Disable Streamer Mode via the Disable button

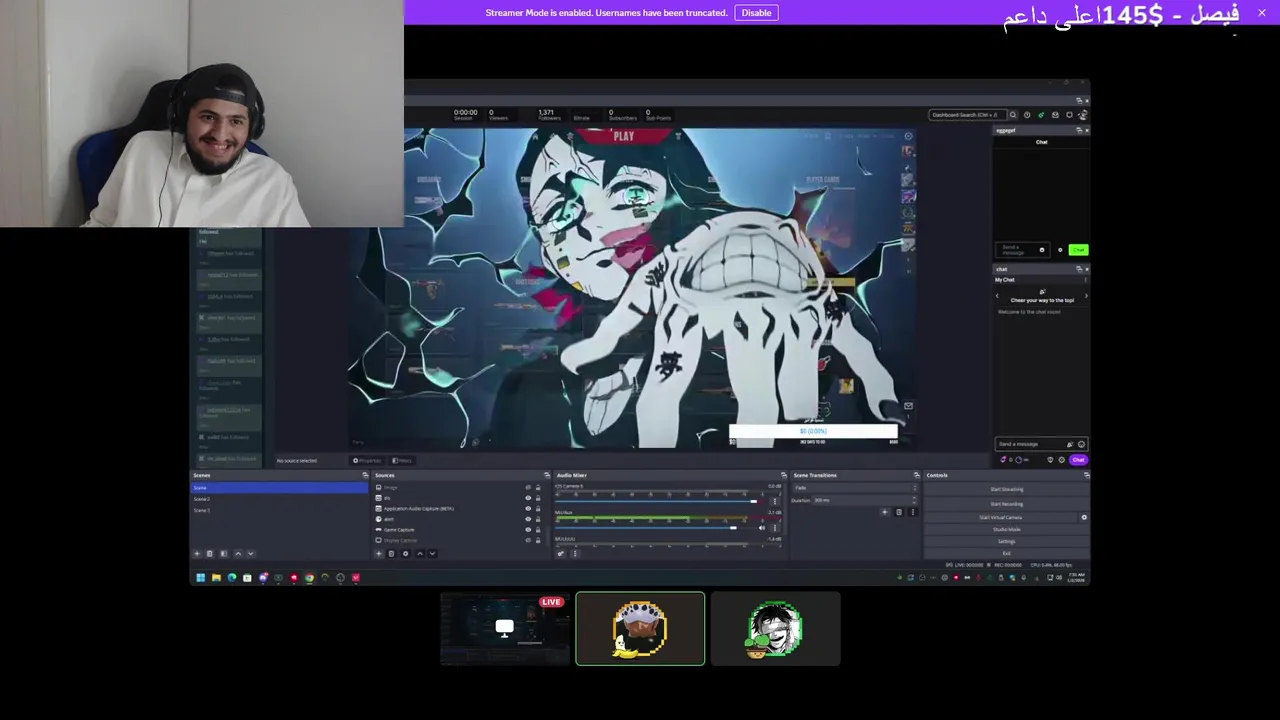point(756,13)
